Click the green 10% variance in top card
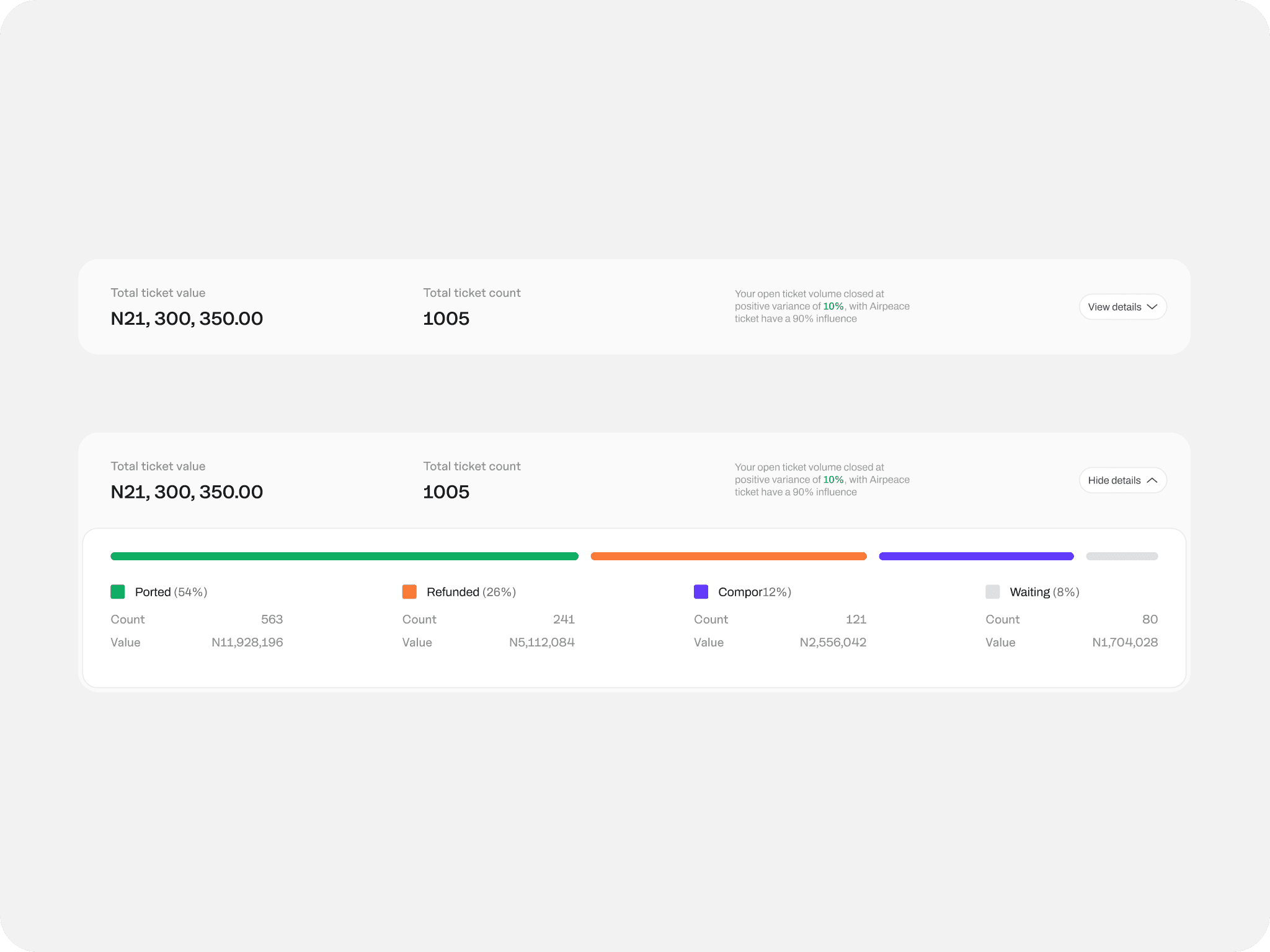This screenshot has height=952, width=1270. point(833,306)
